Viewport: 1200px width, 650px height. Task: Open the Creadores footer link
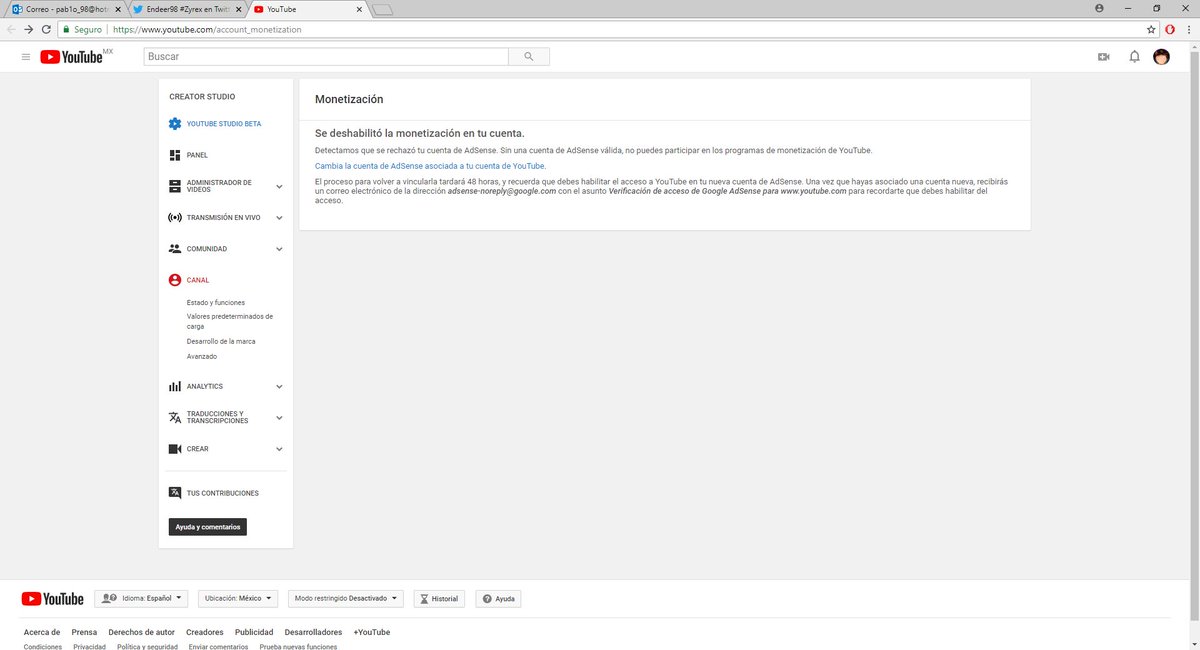tap(205, 632)
